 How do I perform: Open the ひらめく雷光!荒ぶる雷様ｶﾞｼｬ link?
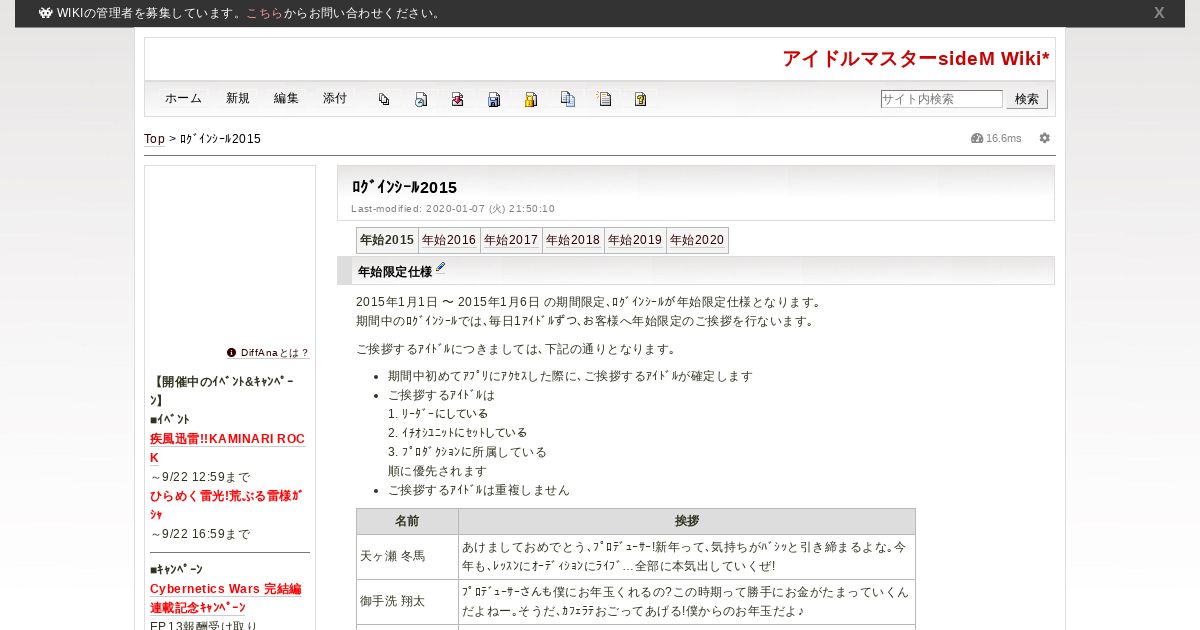click(x=226, y=505)
